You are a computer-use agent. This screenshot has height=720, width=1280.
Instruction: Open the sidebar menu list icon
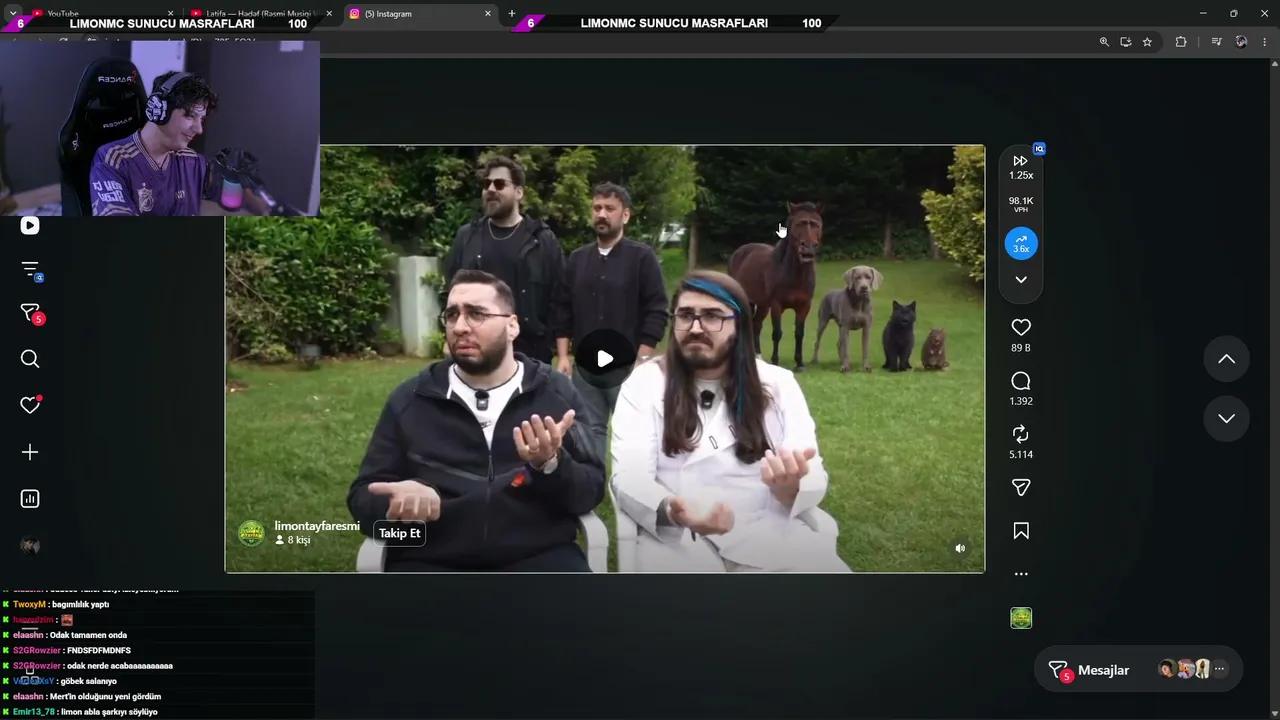pos(30,270)
